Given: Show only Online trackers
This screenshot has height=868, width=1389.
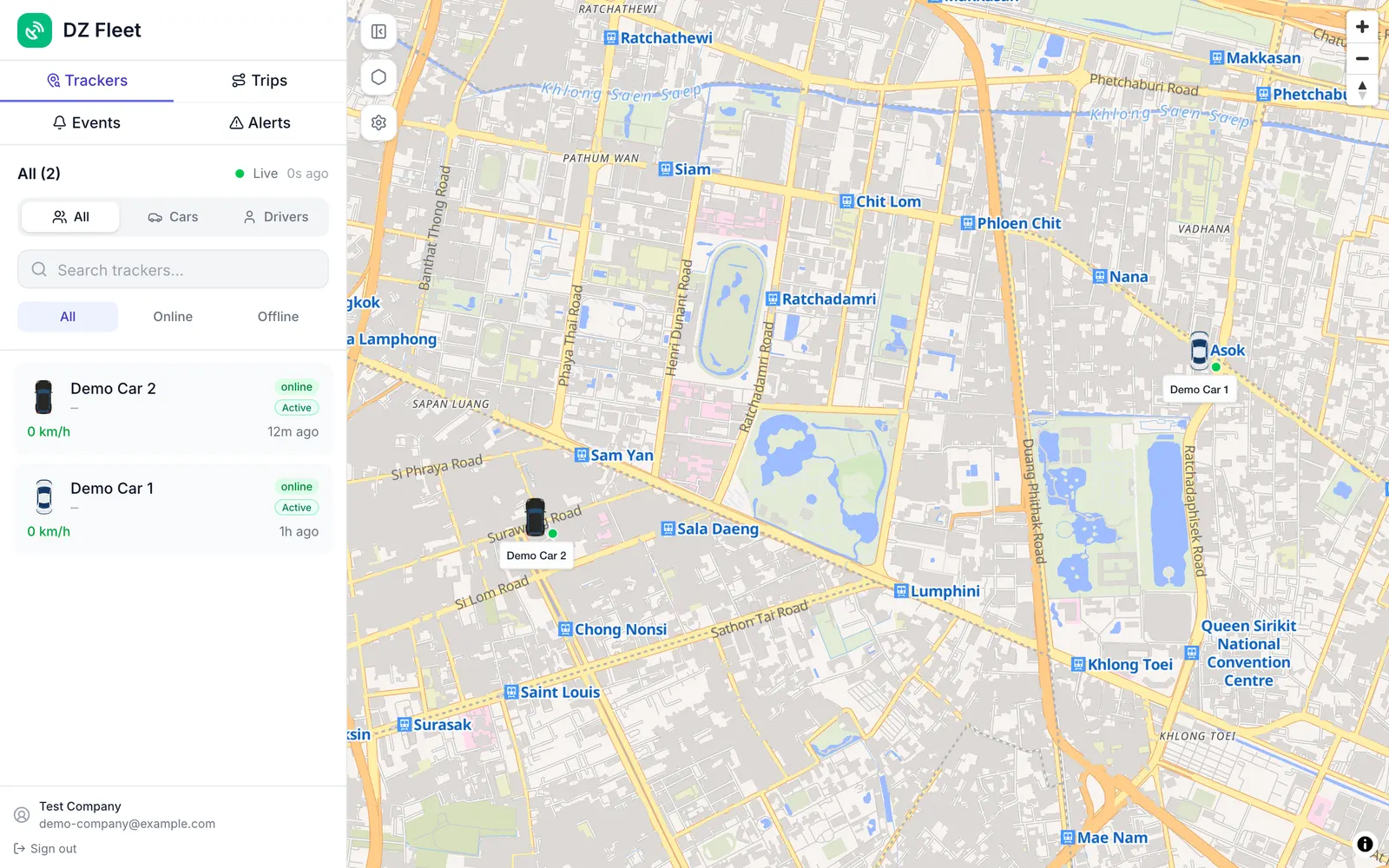Looking at the screenshot, I should pyautogui.click(x=173, y=317).
